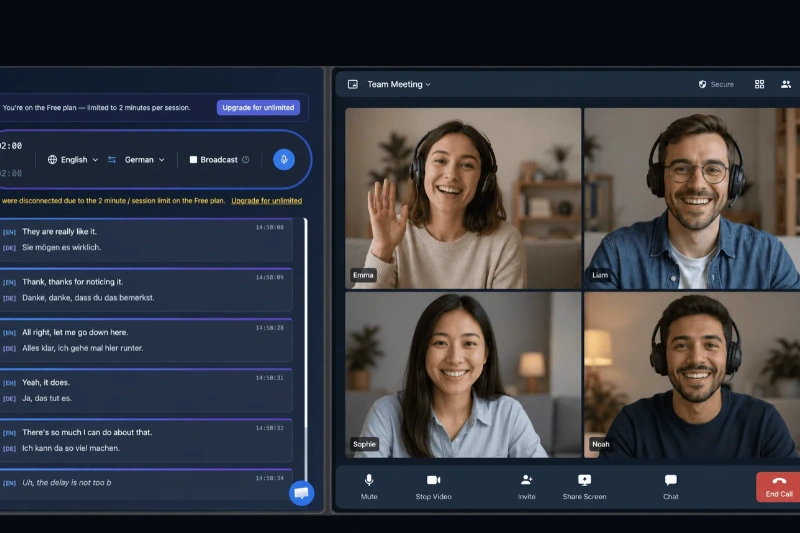This screenshot has height=533, width=800.
Task: Follow the yellow Upgrade for unlimited link
Action: tap(266, 201)
